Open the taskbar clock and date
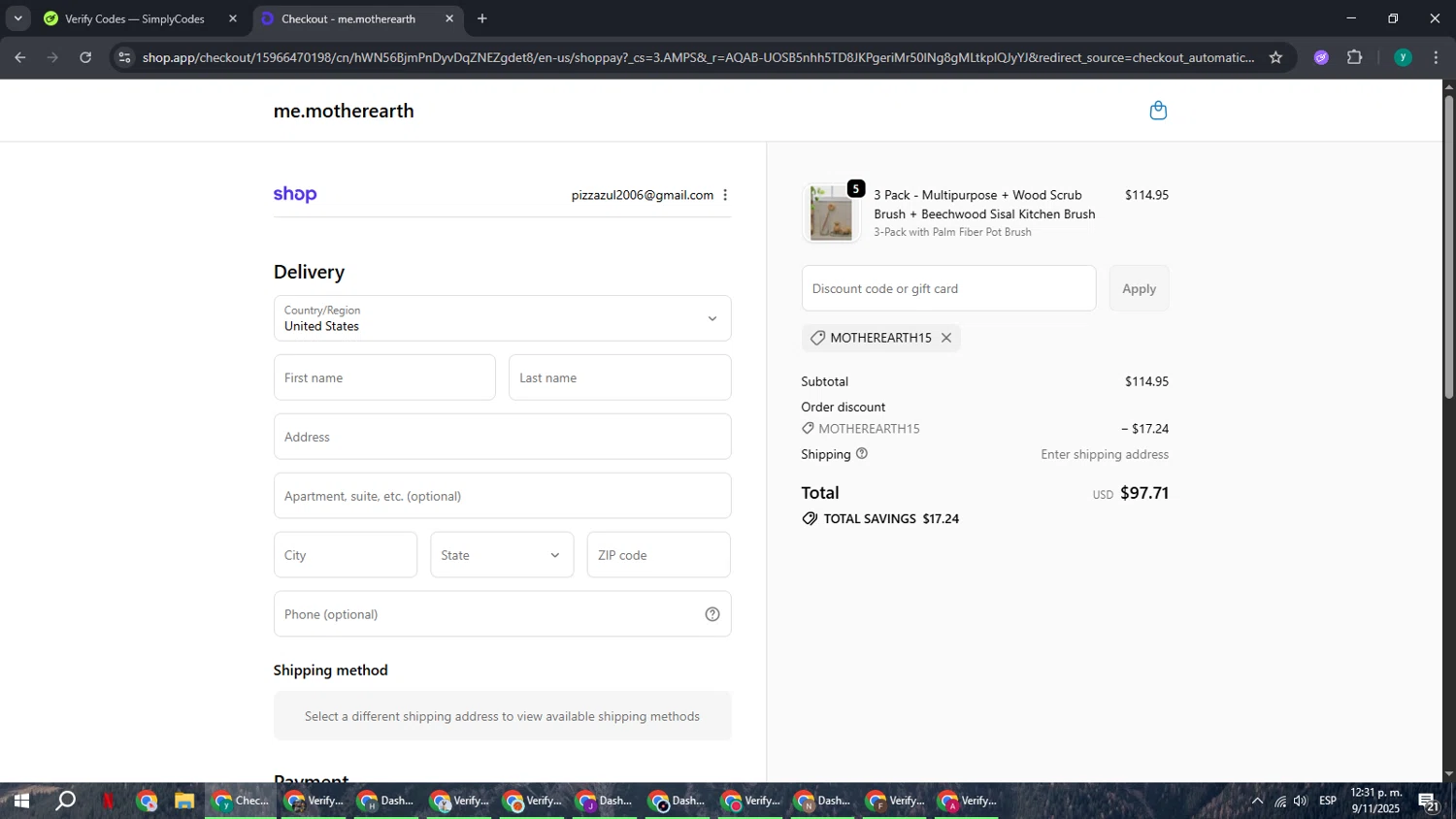Screen dimensions: 1456x819 click(x=1376, y=802)
